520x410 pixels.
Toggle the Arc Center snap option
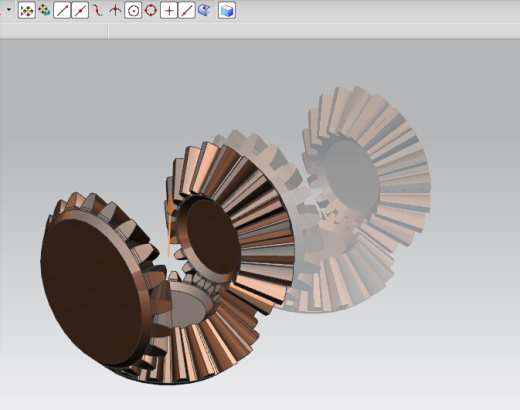133,10
